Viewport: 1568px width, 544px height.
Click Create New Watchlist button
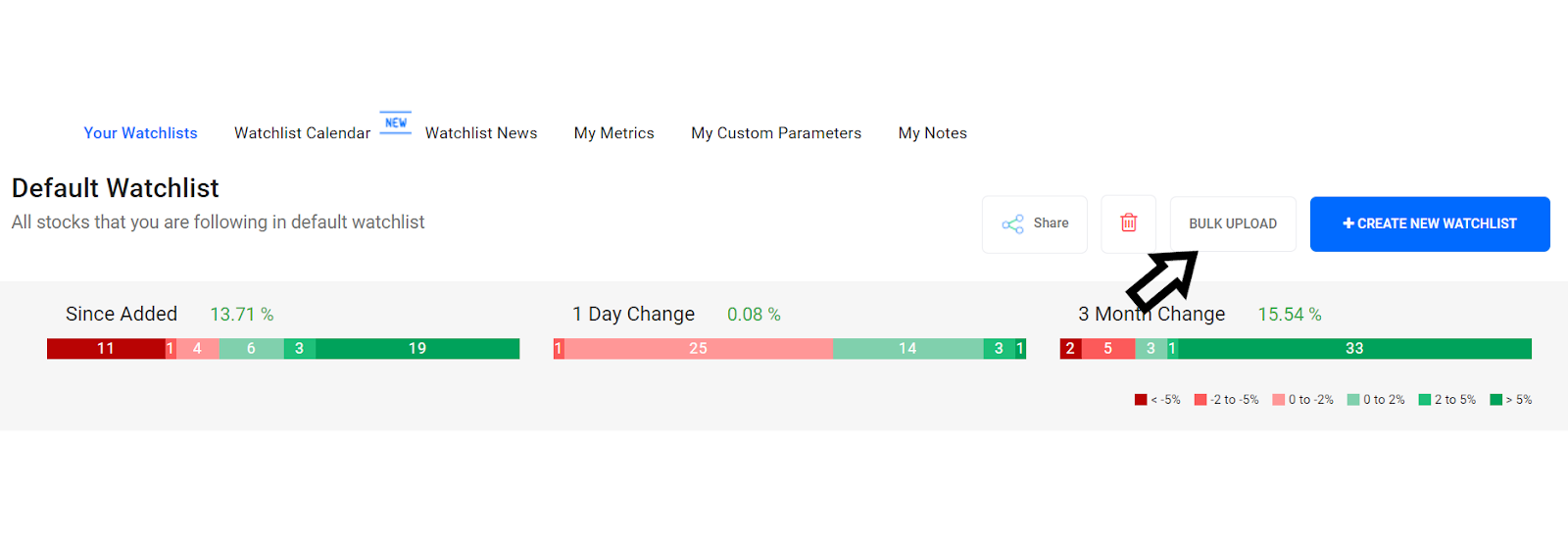click(1430, 223)
